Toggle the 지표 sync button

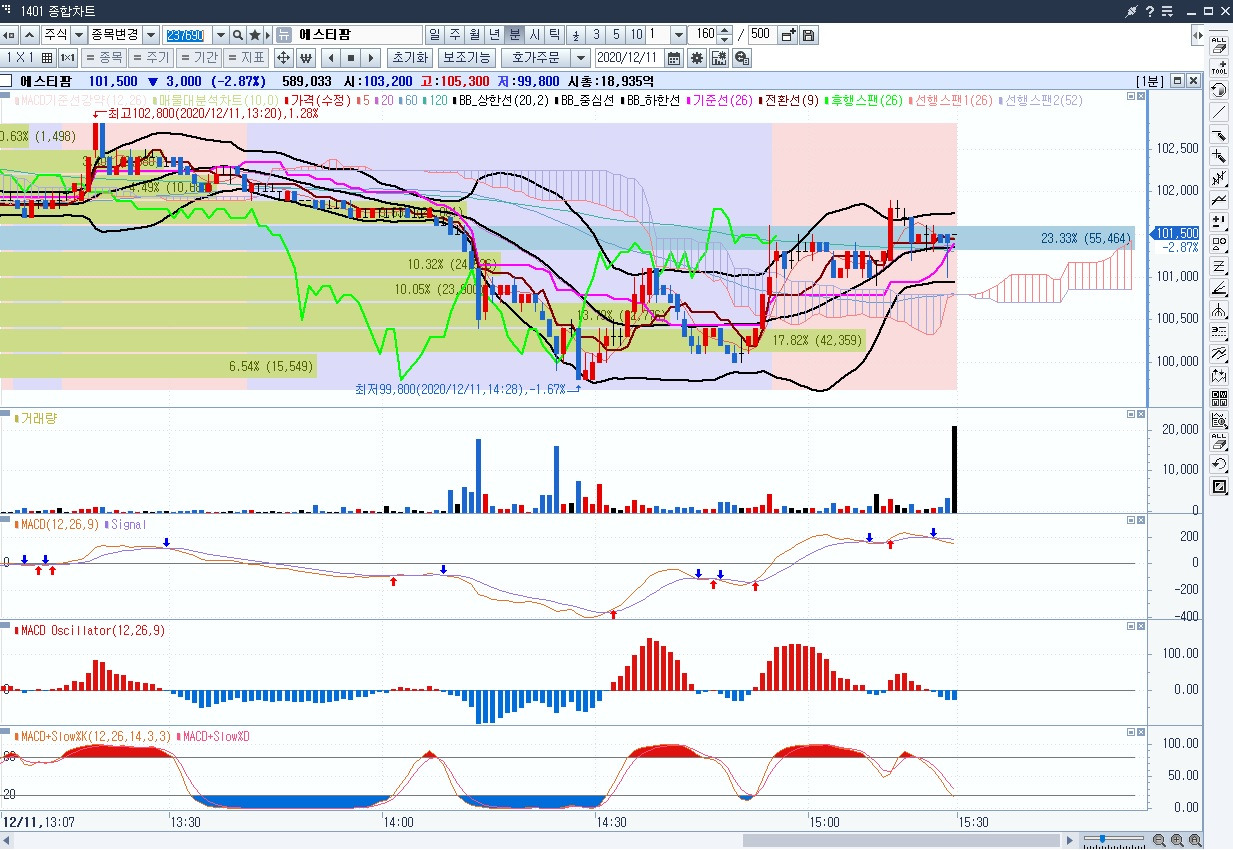246,58
